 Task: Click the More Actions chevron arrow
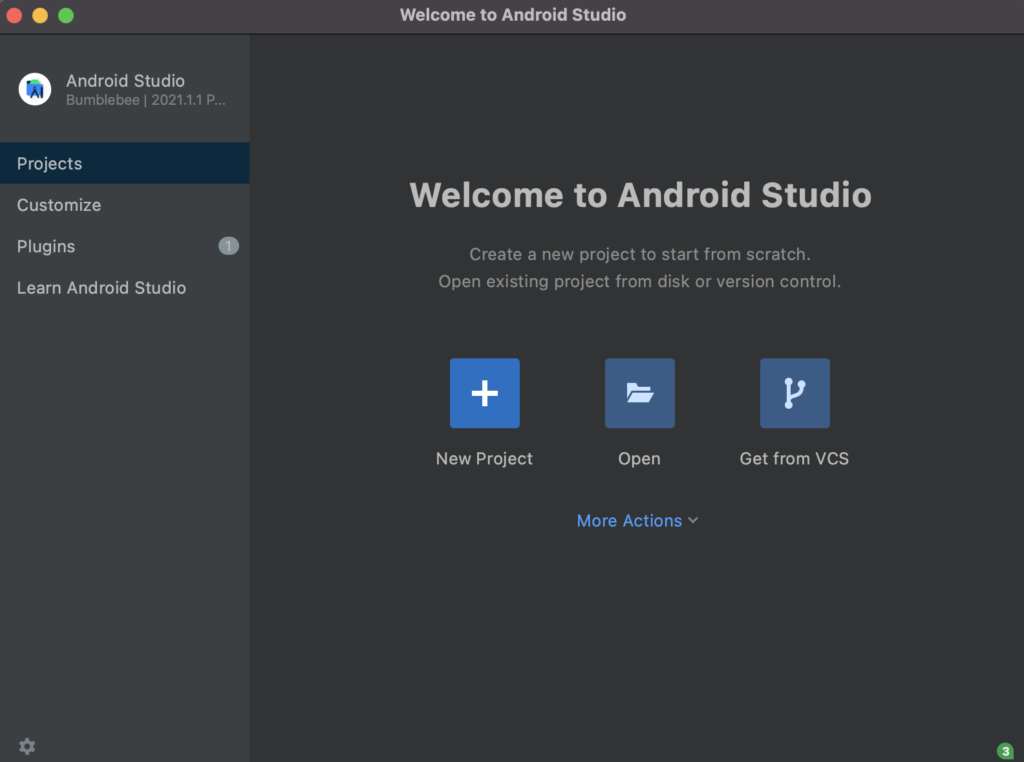(x=693, y=520)
